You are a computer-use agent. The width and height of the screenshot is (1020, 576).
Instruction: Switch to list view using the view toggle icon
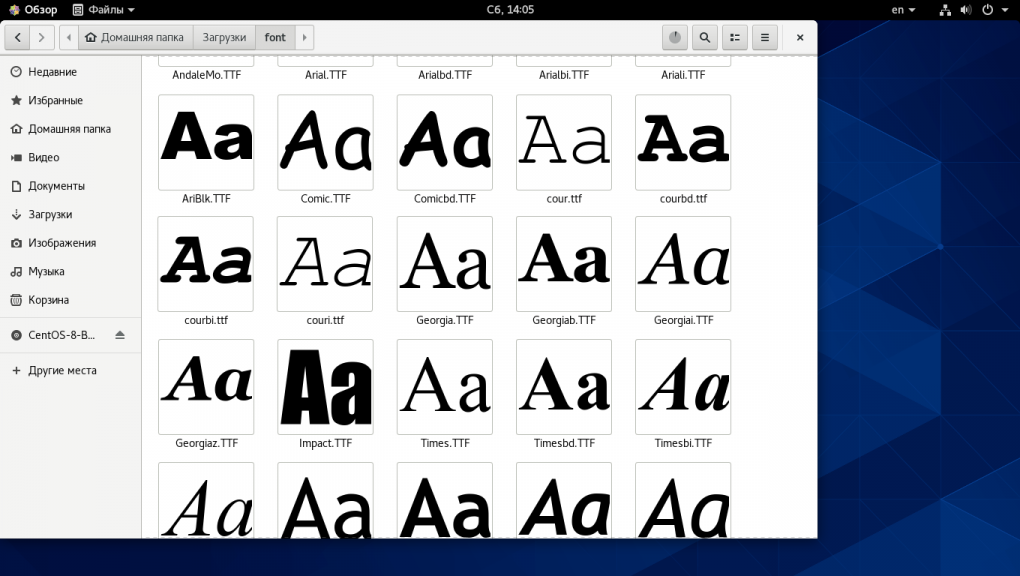pos(735,38)
